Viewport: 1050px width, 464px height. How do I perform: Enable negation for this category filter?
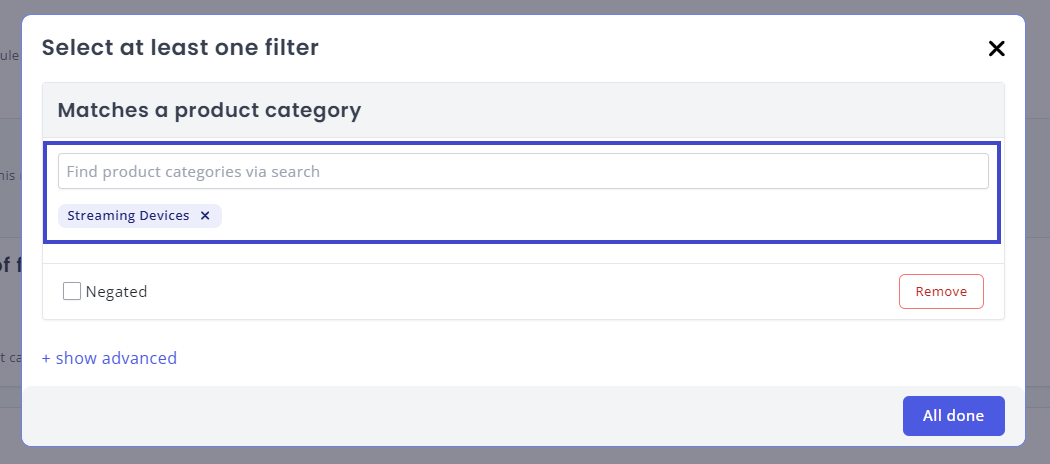tap(72, 292)
